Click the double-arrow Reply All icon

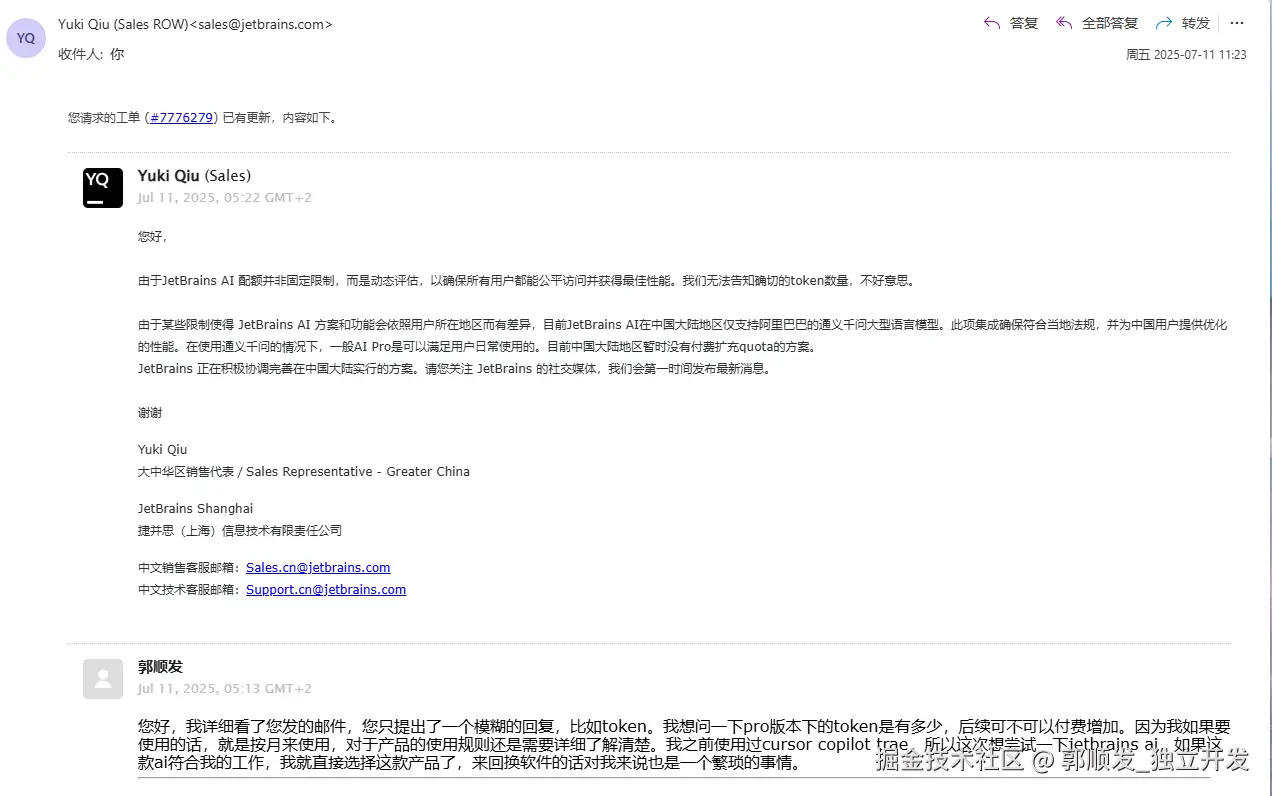pos(1063,23)
